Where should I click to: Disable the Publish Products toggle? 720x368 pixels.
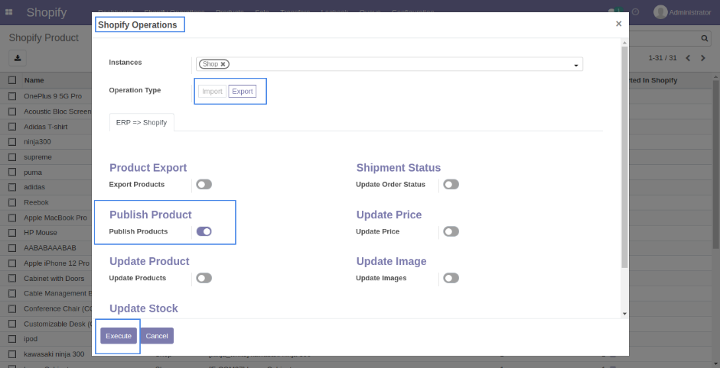(204, 232)
